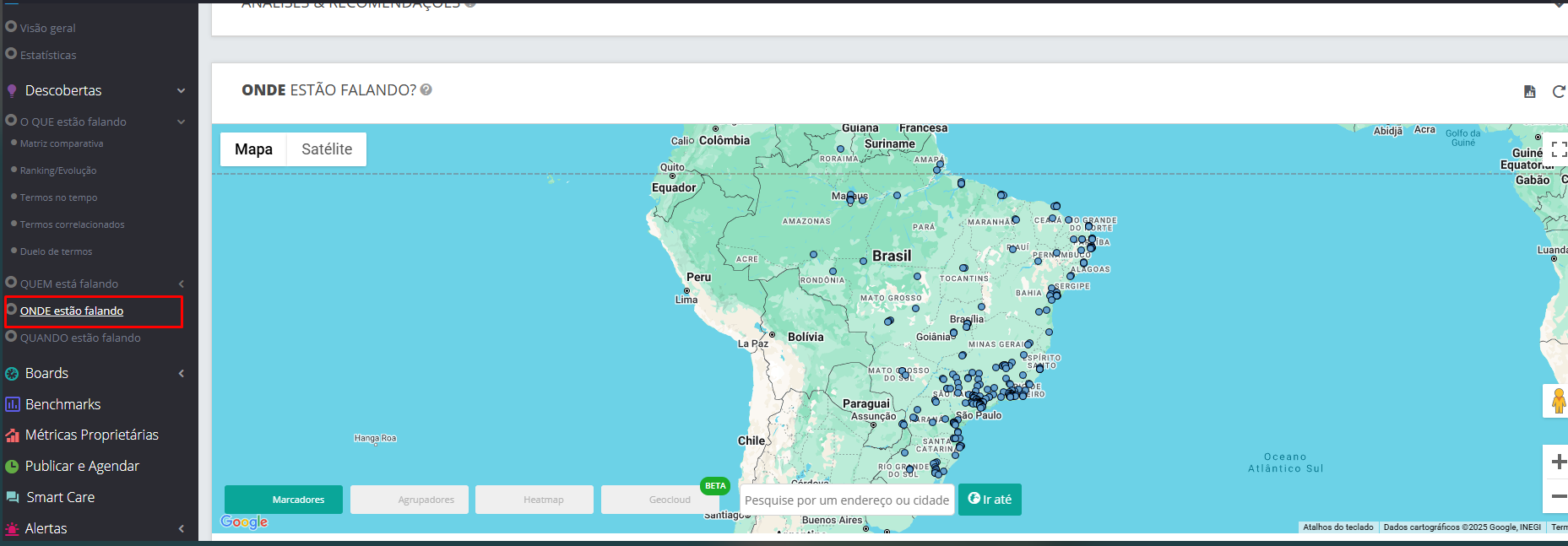Screen dimensions: 1568x546
Task: Zoom out on the map
Action: 1558,497
